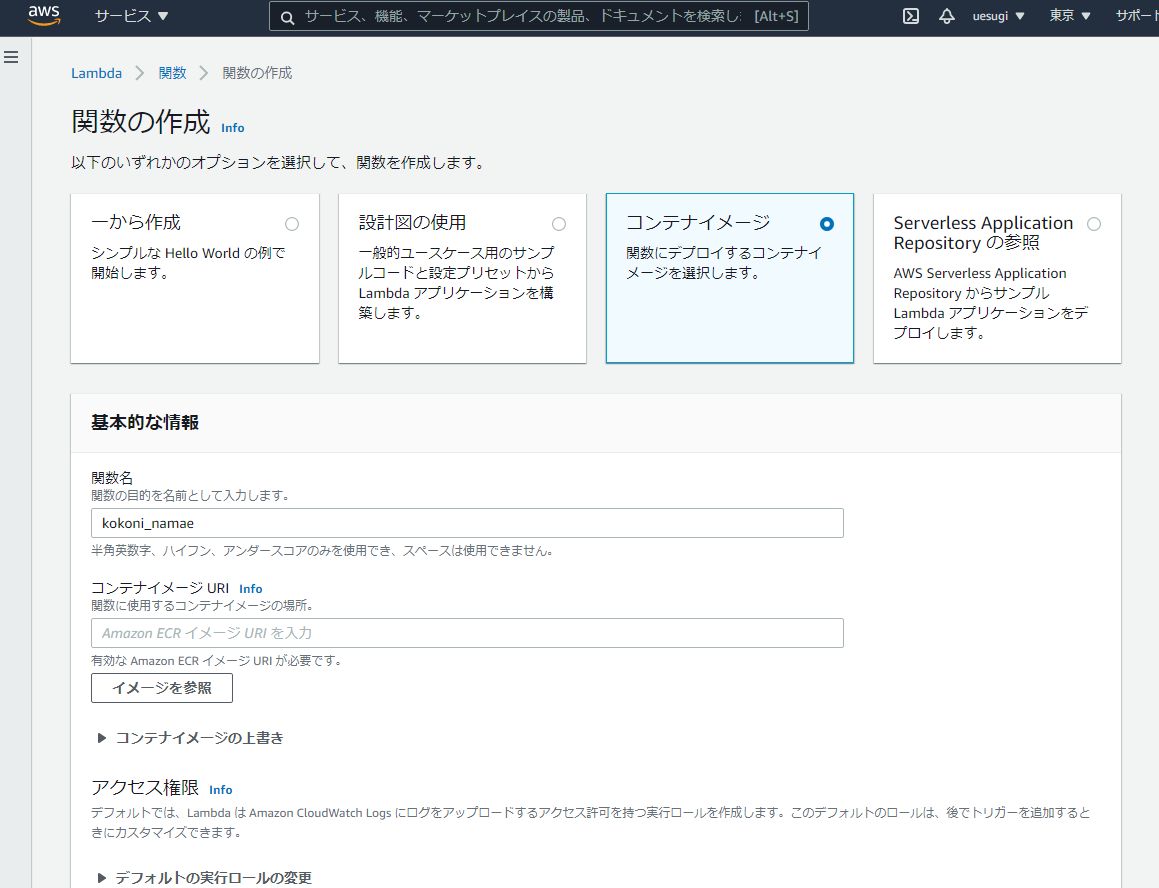Image resolution: width=1159 pixels, height=888 pixels.
Task: Select the 一から作成 radio option
Action: (292, 224)
